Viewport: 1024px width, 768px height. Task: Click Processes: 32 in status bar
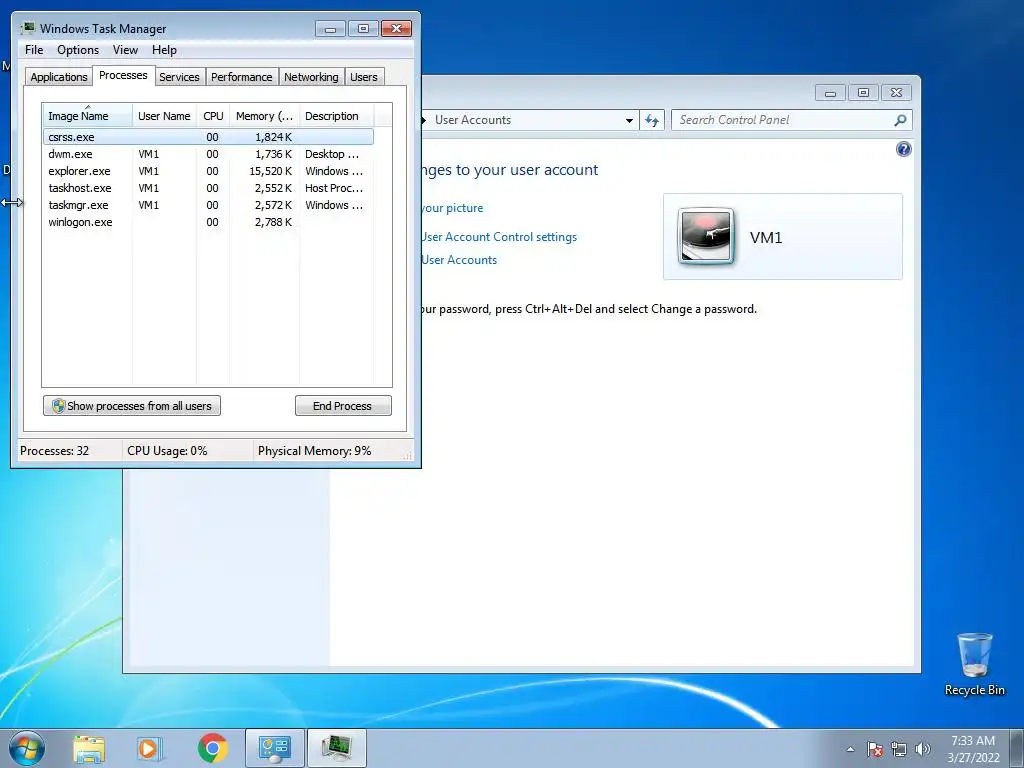[x=54, y=451]
